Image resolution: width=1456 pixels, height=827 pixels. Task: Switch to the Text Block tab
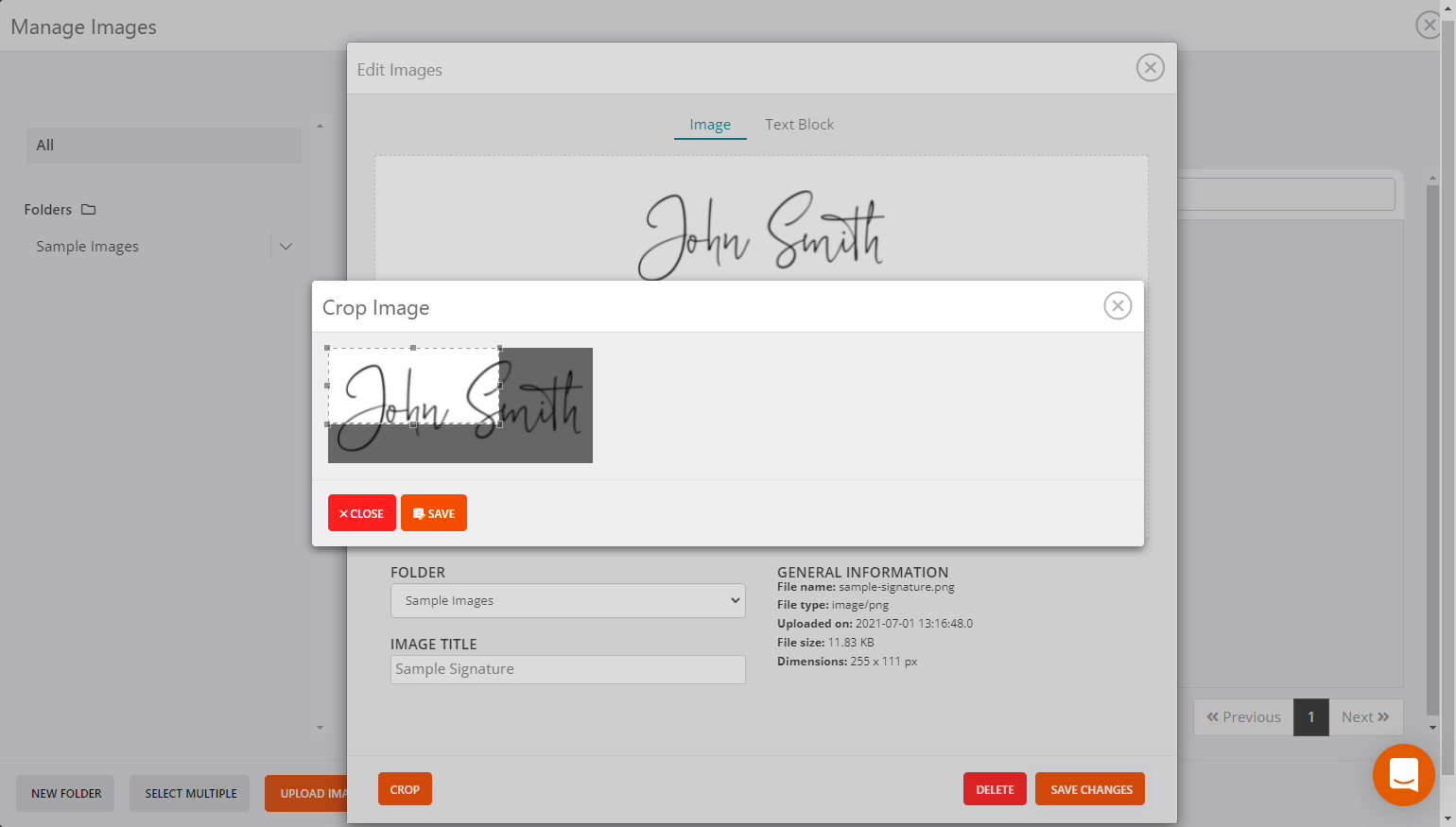[x=799, y=124]
